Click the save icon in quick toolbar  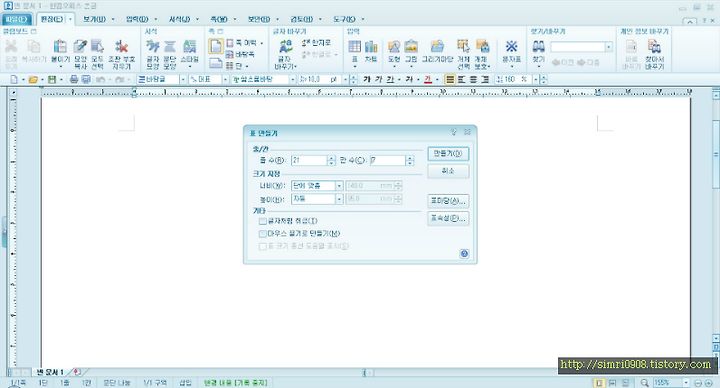click(x=52, y=79)
